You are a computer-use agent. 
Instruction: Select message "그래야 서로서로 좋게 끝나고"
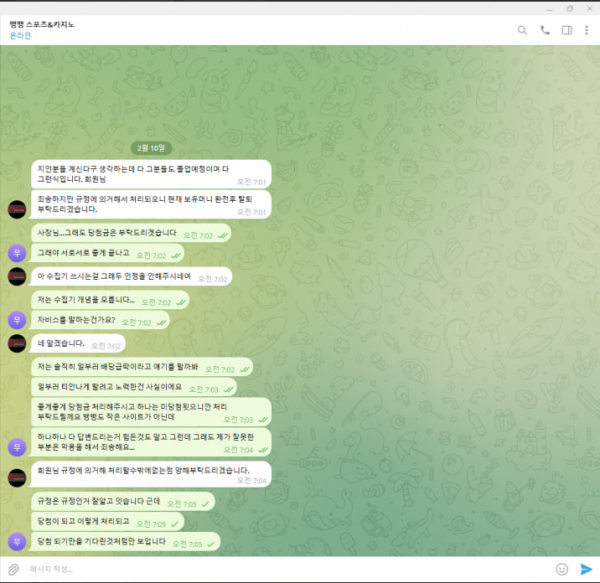click(x=108, y=253)
